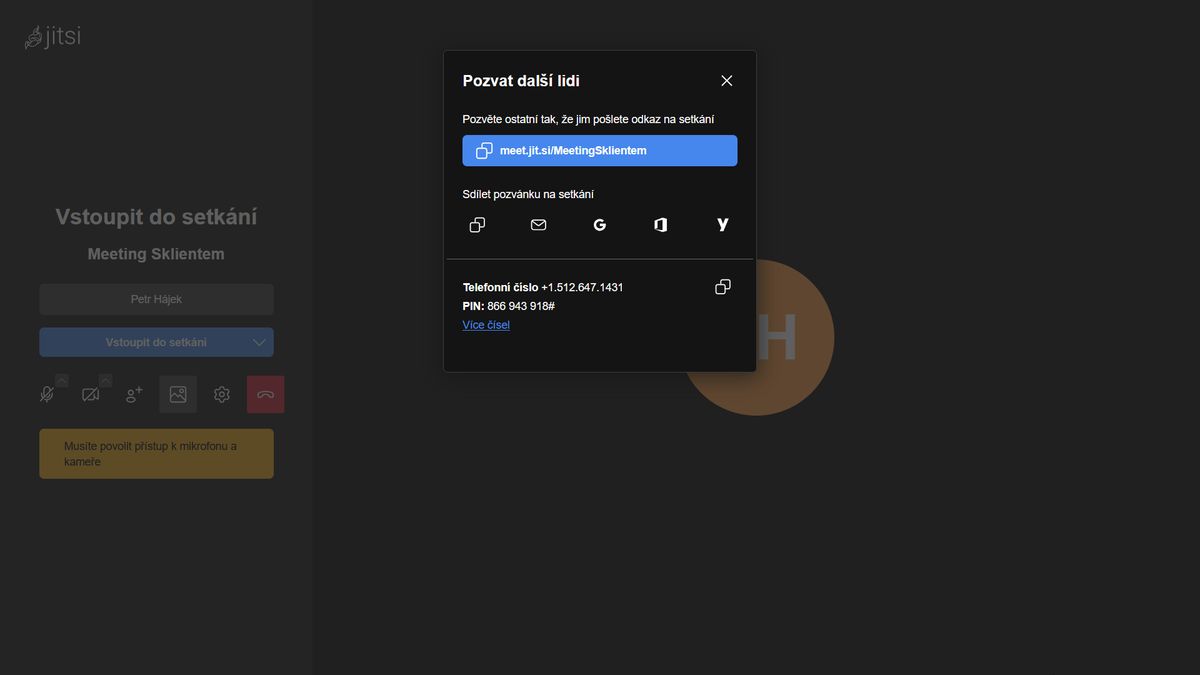Open settings gear icon
Screen dimensions: 1200x675
(222, 395)
